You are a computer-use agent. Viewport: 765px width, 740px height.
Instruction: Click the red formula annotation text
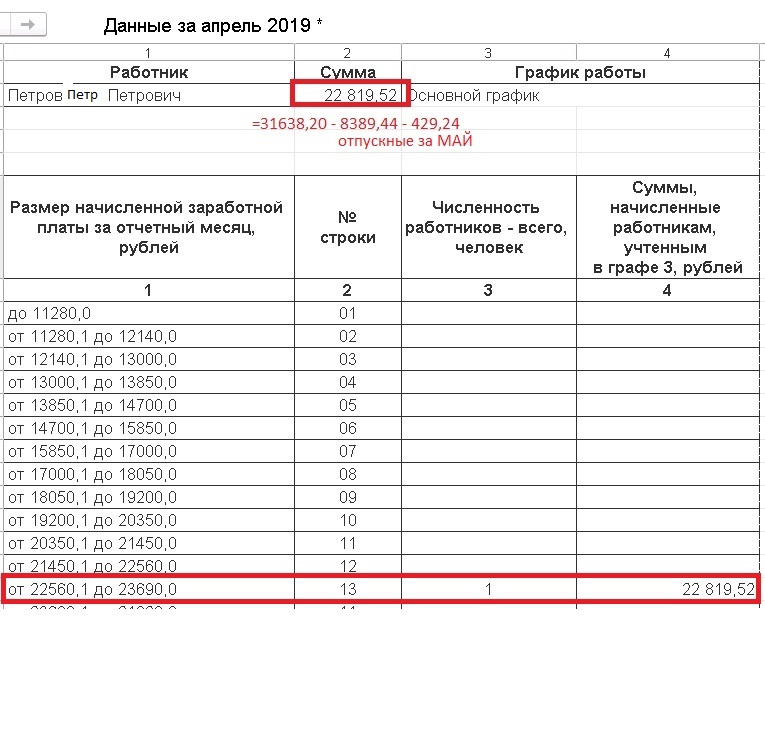356,123
